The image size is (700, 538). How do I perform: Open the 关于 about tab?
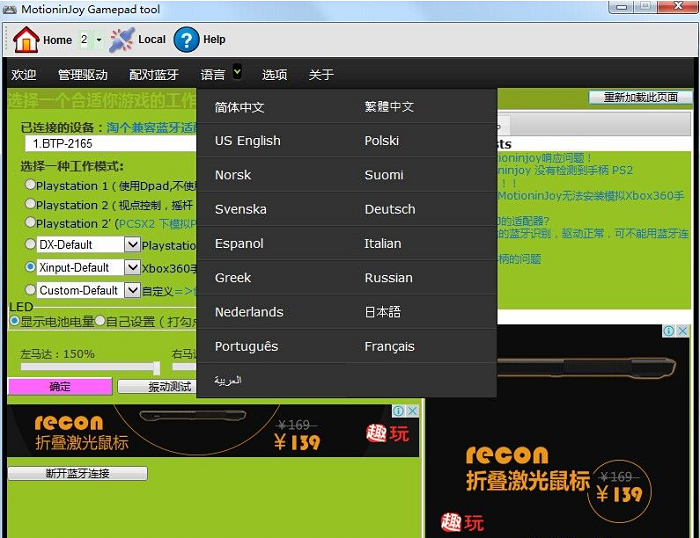click(321, 74)
